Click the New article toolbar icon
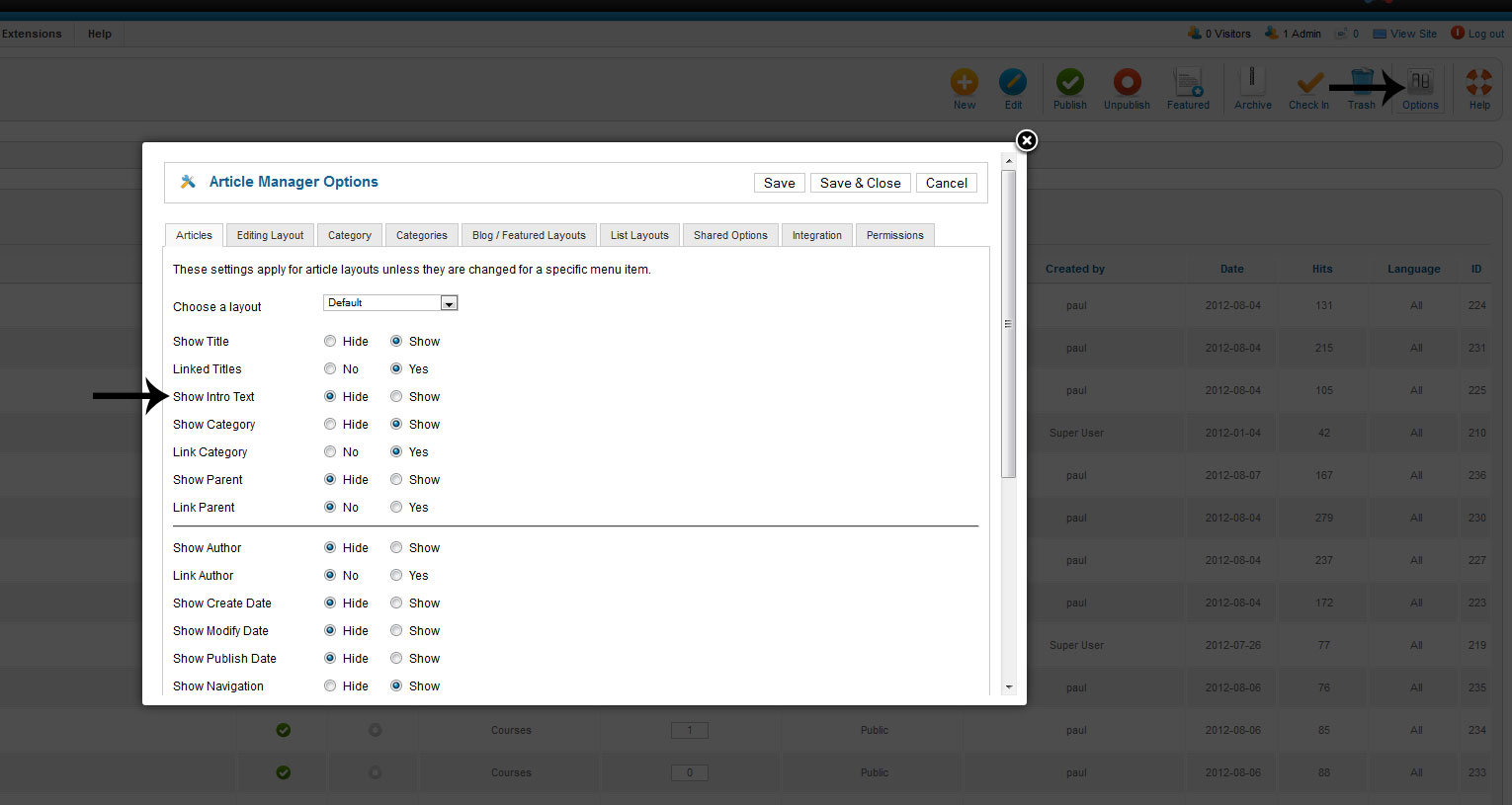The width and height of the screenshot is (1512, 805). pos(965,82)
